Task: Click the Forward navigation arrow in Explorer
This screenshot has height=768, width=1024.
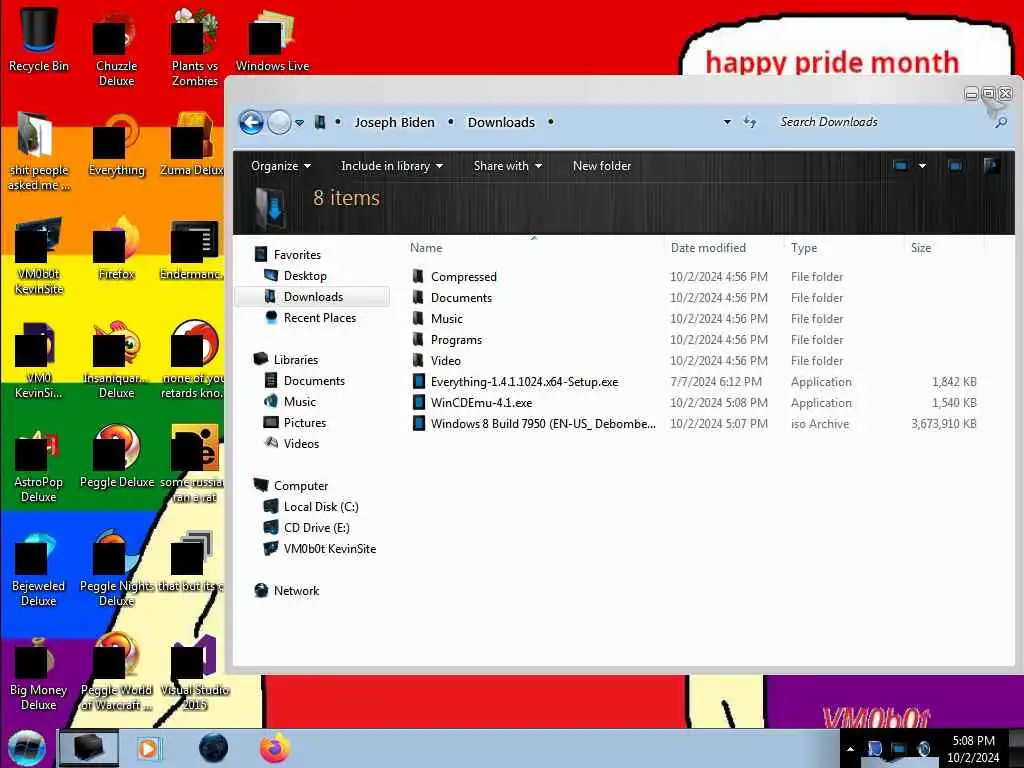Action: tap(280, 122)
